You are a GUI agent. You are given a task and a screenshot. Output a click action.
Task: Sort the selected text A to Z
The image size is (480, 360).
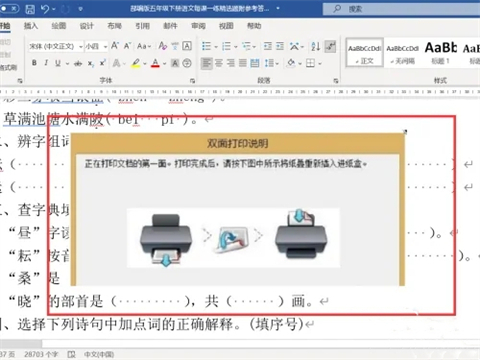[315, 46]
